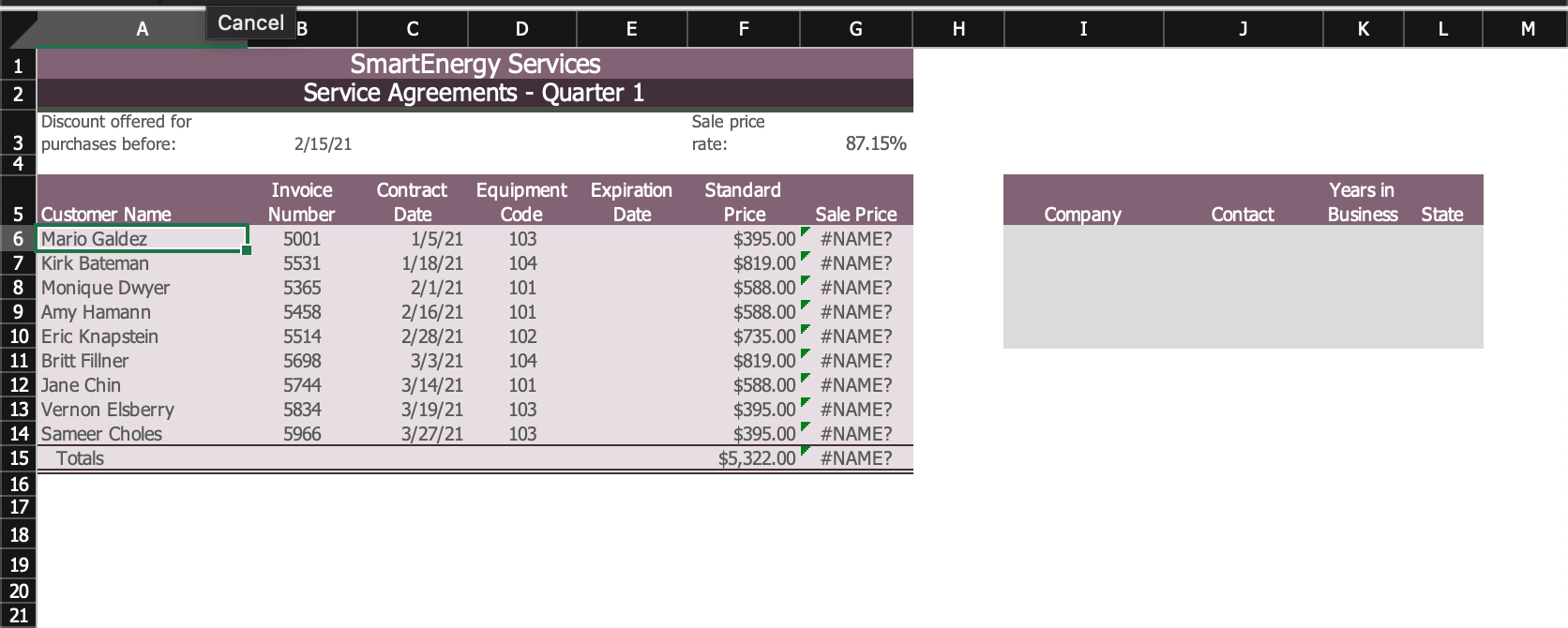Select the Totals label cell
This screenshot has height=628, width=1568.
pos(143,458)
